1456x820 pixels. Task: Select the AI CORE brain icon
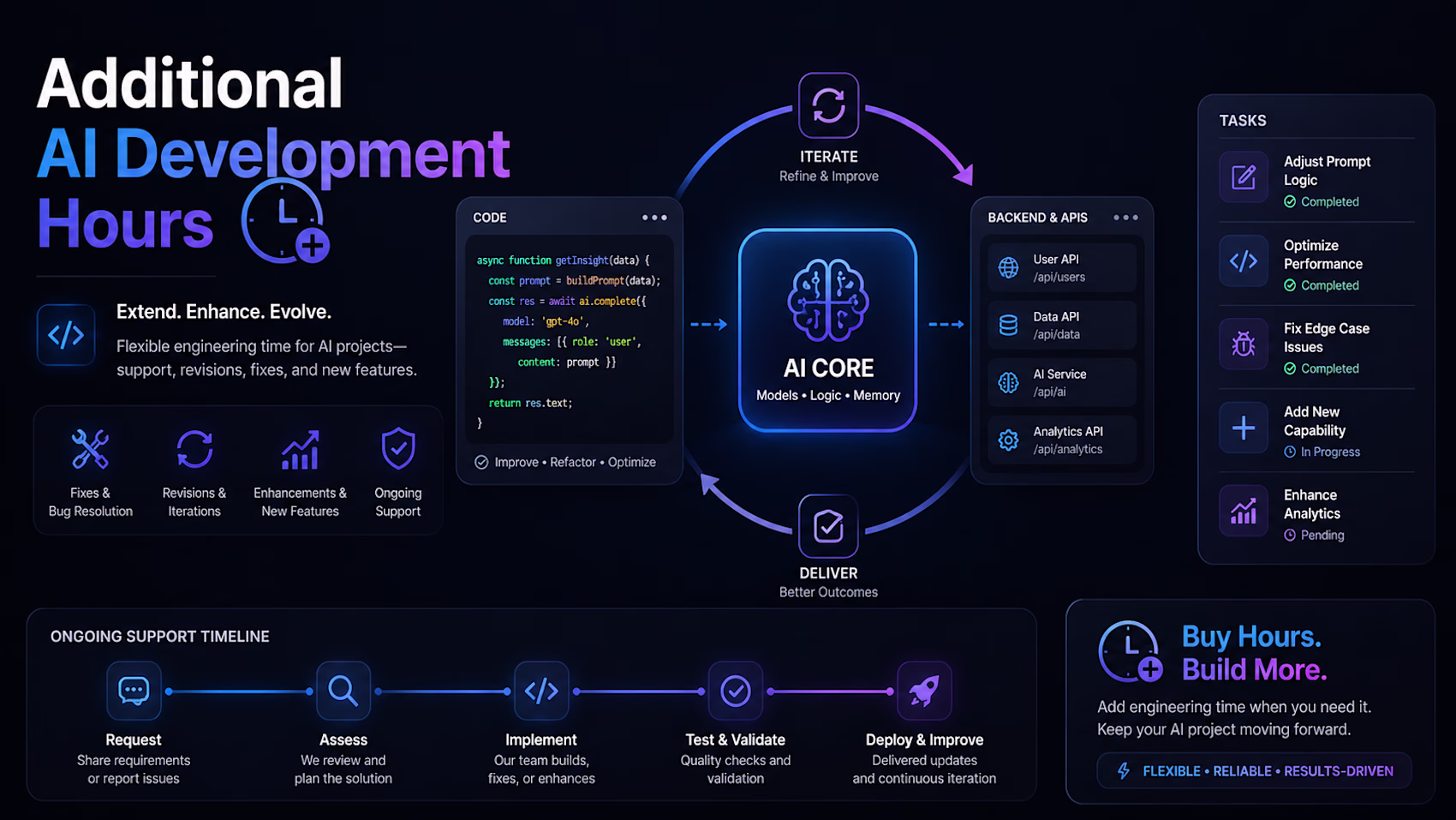point(828,300)
